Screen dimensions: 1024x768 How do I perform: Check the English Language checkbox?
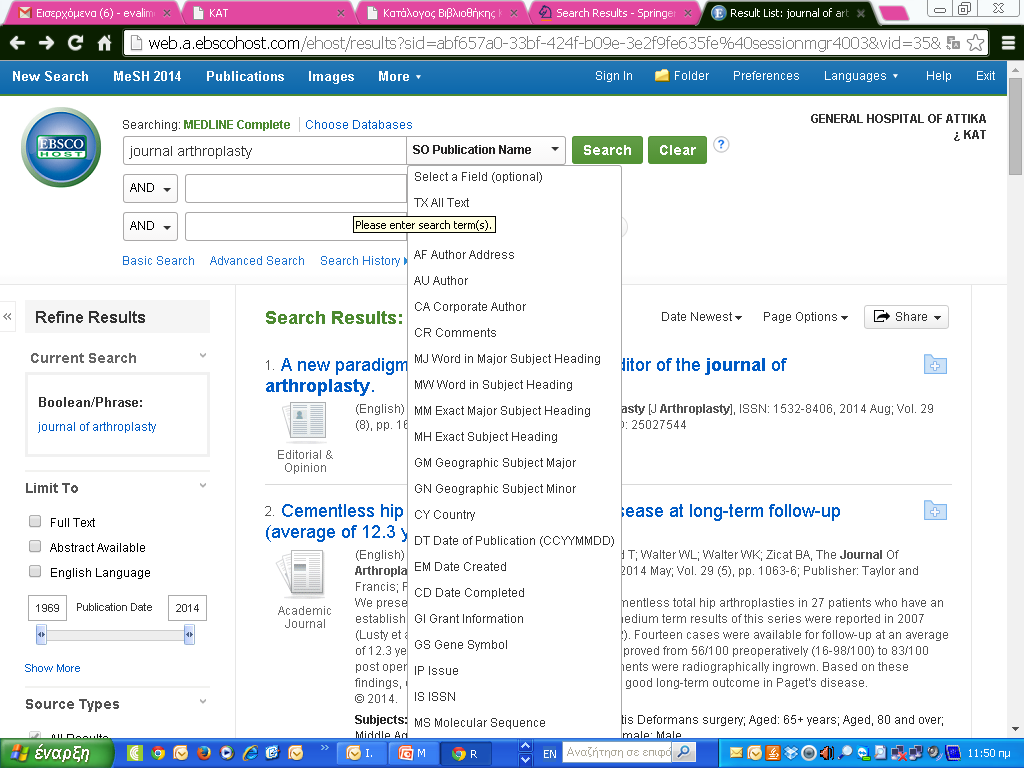(x=35, y=571)
